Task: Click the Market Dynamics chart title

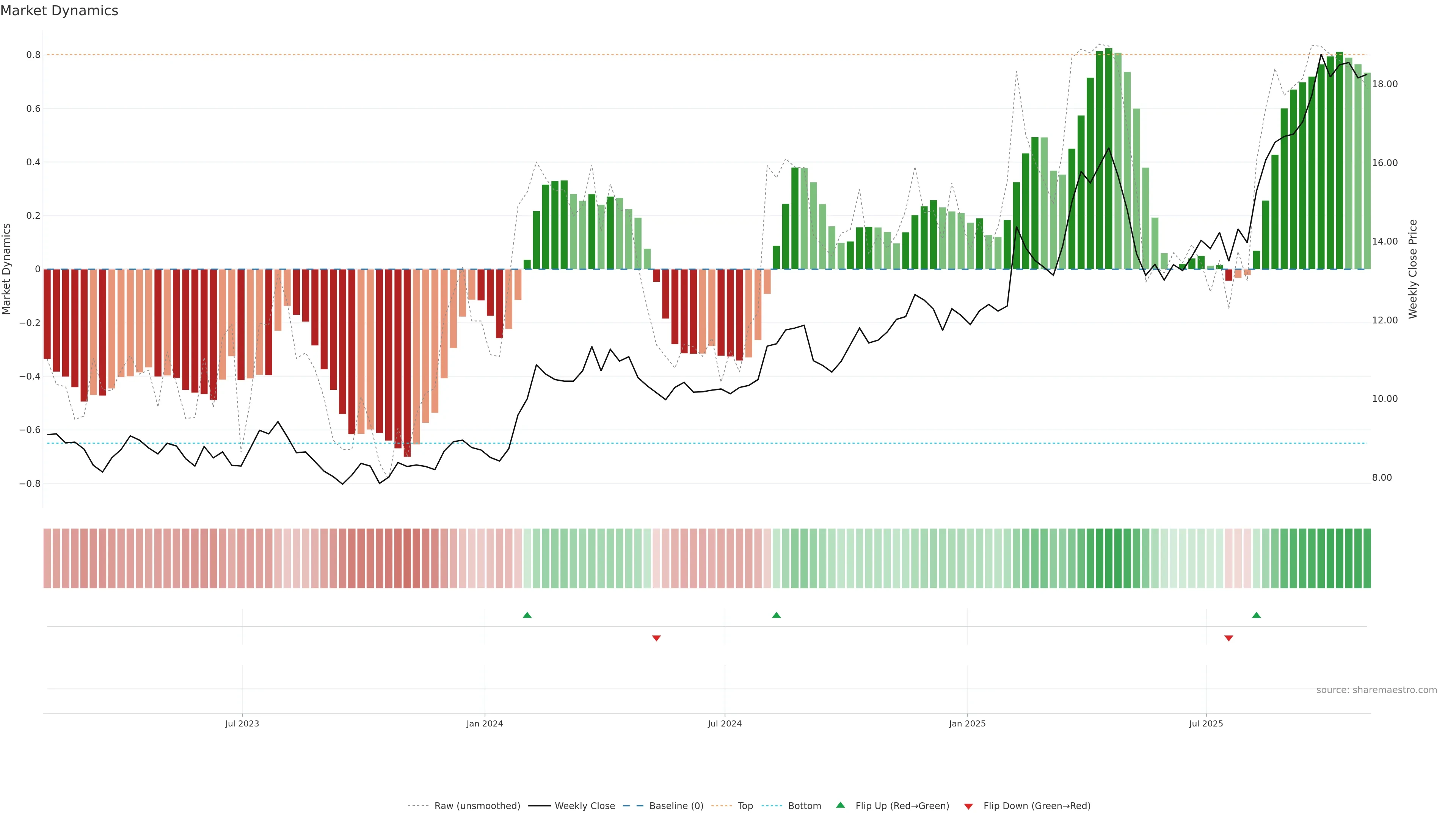Action: click(60, 11)
